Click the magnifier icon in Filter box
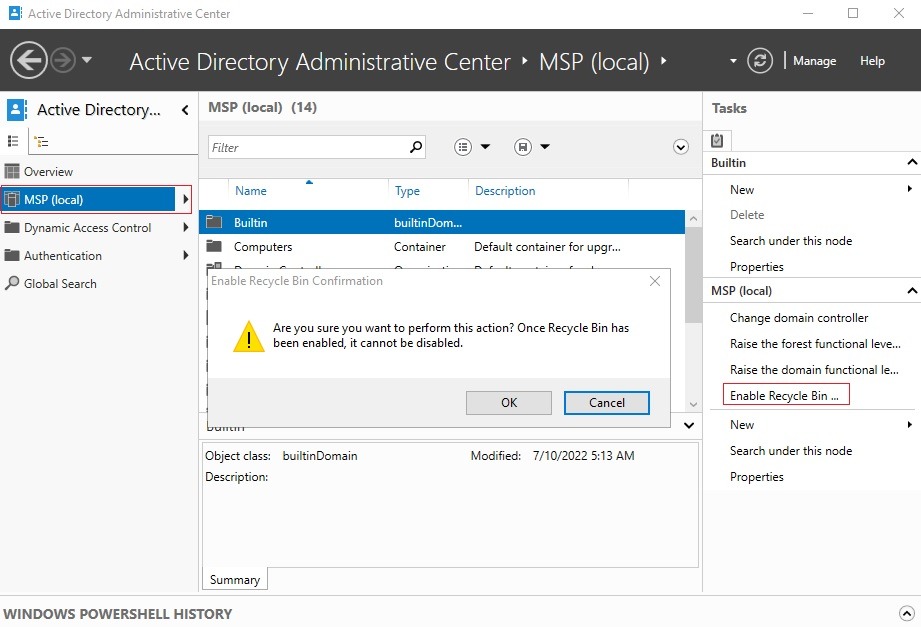Image resolution: width=921 pixels, height=627 pixels. click(x=416, y=147)
